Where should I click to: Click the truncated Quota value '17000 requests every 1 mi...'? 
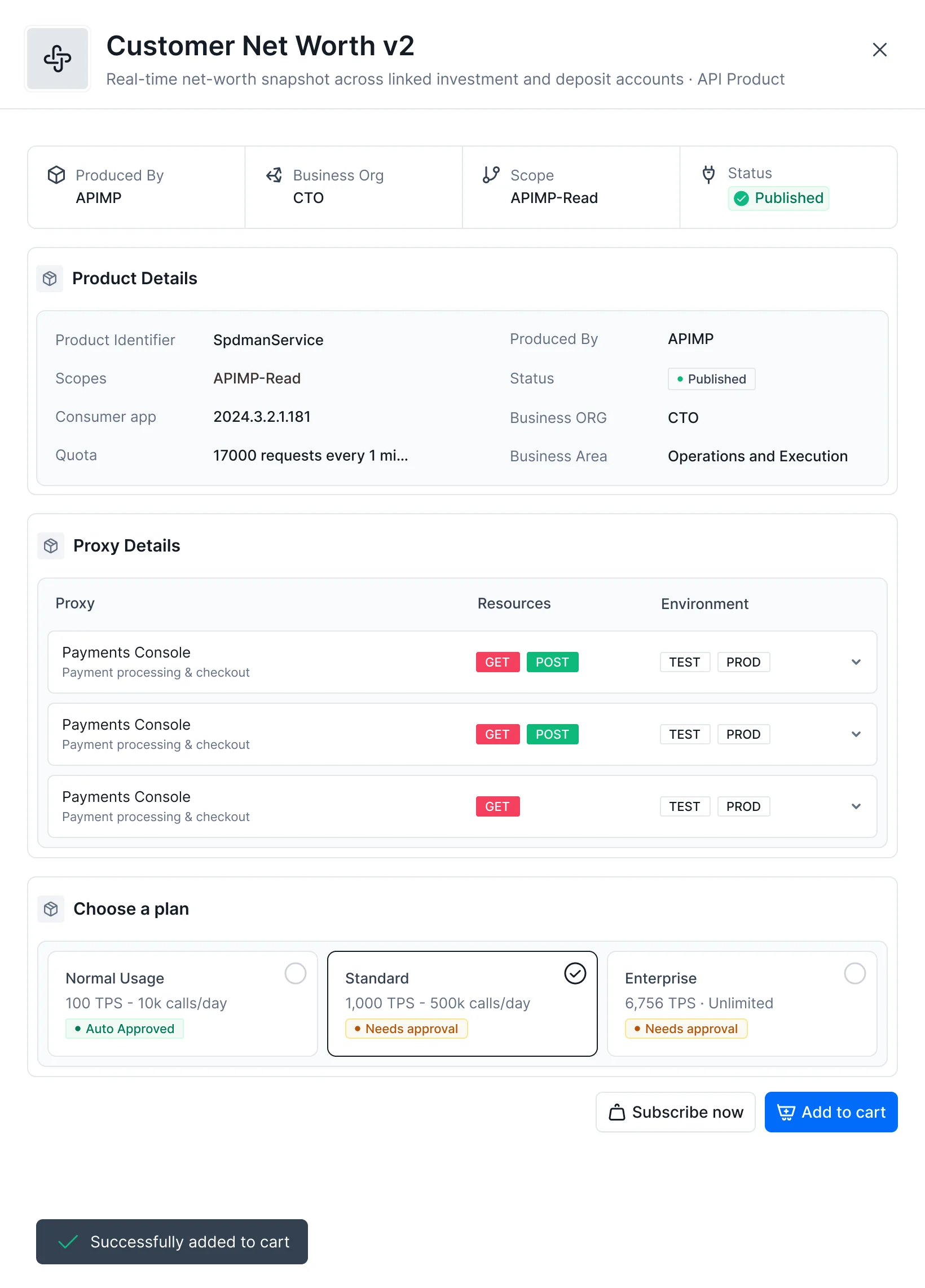311,456
